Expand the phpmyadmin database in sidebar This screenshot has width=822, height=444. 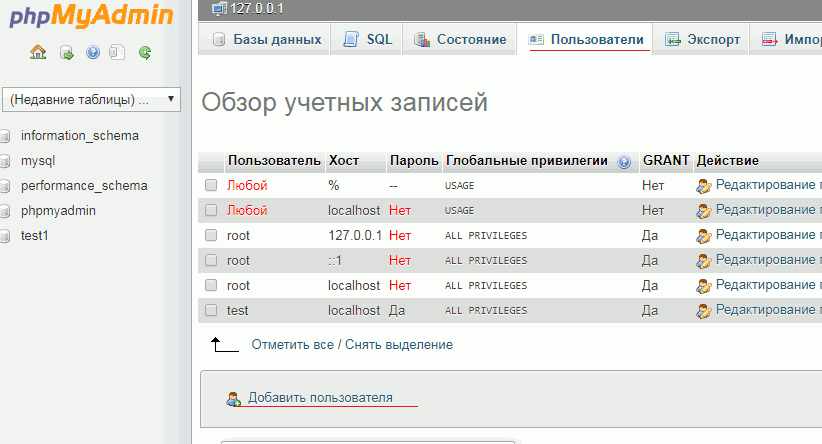(58, 211)
